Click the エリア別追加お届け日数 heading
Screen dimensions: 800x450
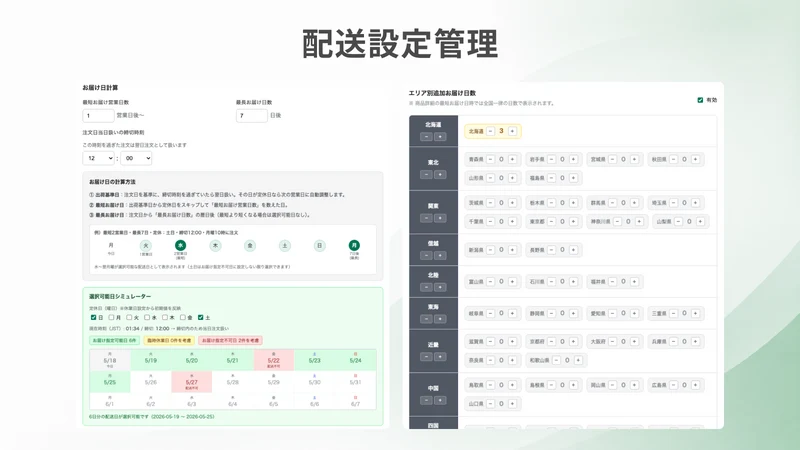click(x=442, y=93)
